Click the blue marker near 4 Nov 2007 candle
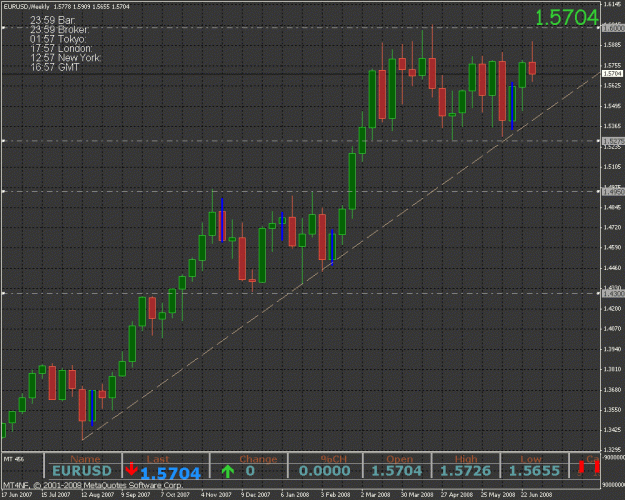The image size is (625, 500). tap(222, 220)
